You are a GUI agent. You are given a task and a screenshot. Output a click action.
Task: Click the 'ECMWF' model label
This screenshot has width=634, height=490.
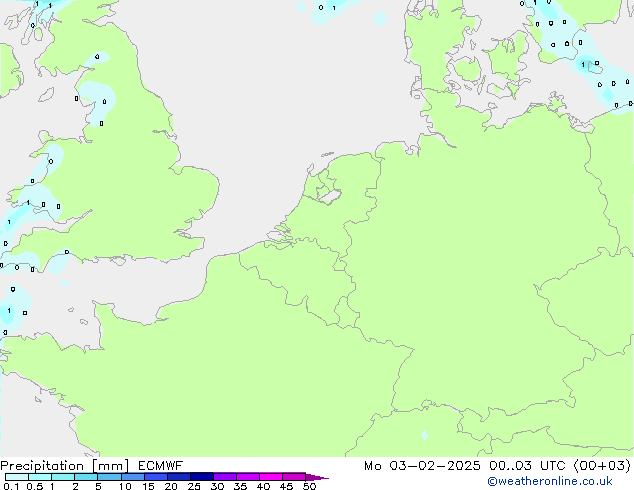click(x=161, y=466)
